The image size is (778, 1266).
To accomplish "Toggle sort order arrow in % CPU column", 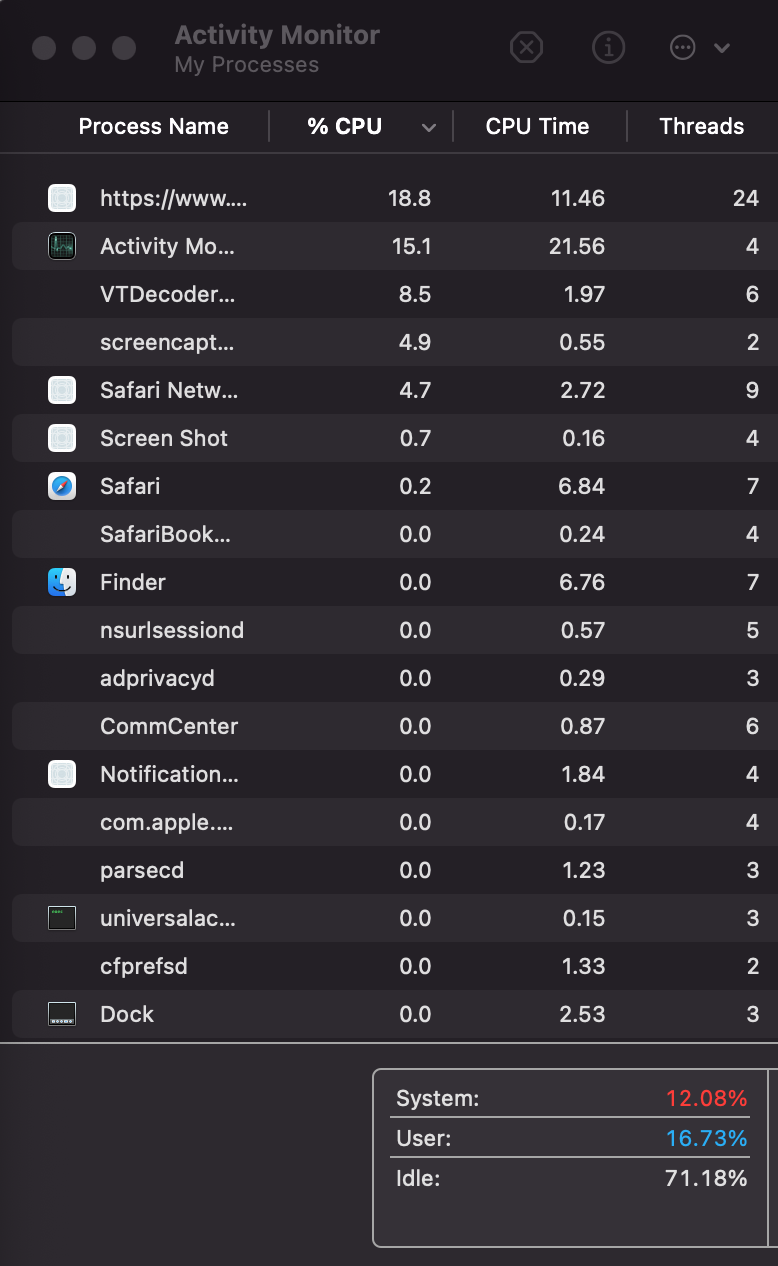I will click(429, 127).
